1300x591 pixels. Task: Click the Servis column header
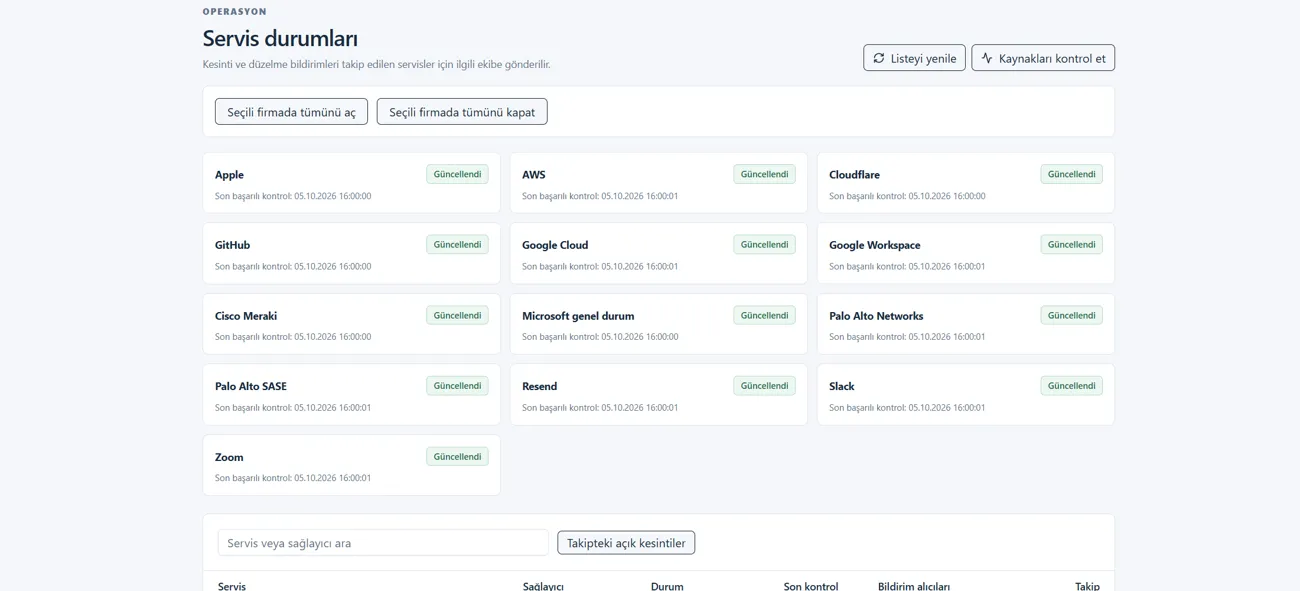click(x=232, y=586)
